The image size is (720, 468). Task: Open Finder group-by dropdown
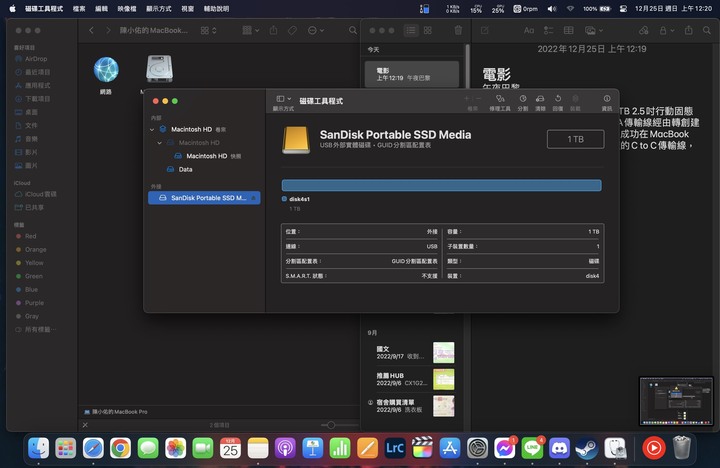pyautogui.click(x=251, y=30)
